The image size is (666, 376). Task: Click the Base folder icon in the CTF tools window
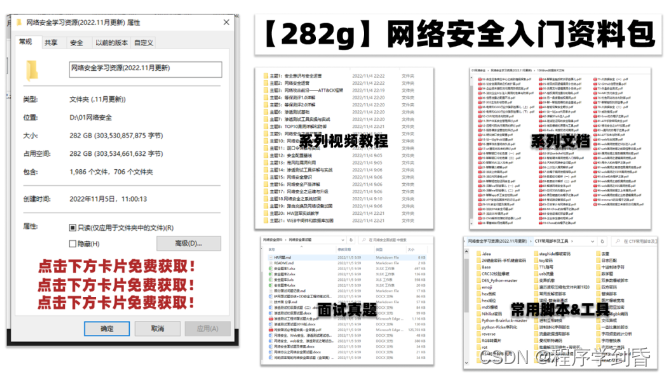click(479, 267)
